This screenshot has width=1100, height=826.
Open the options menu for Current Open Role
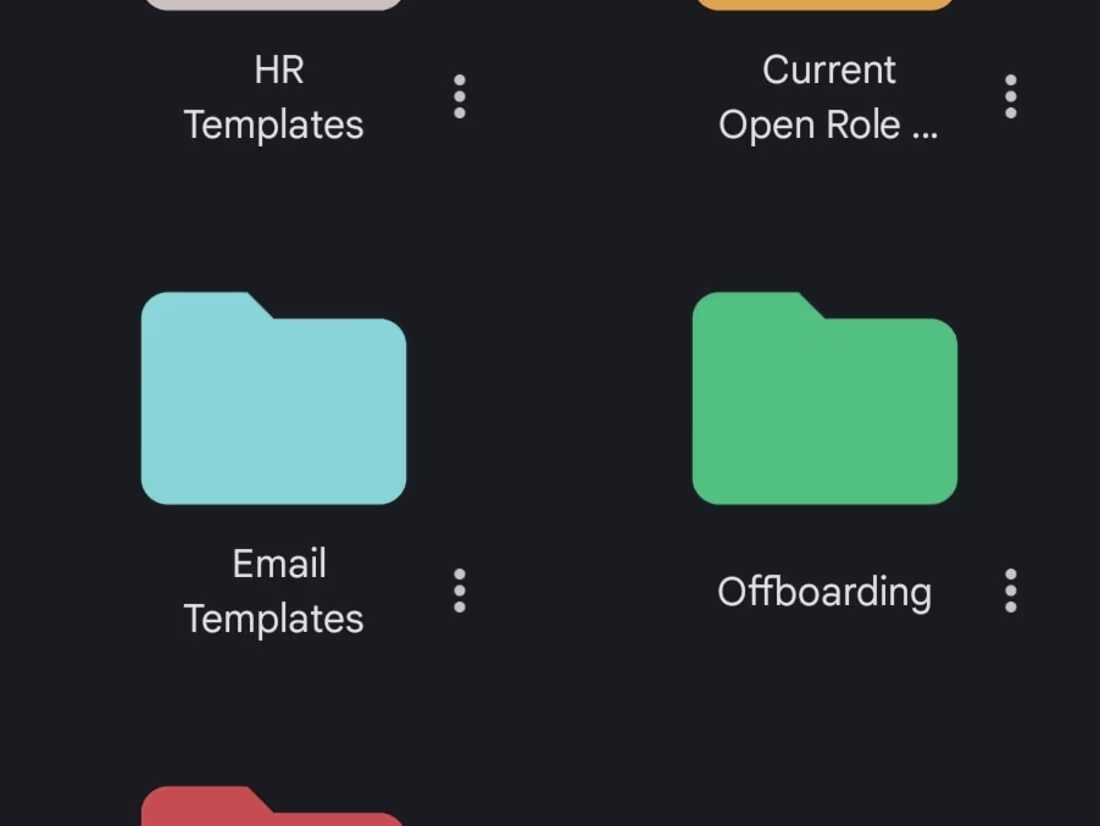point(1010,97)
